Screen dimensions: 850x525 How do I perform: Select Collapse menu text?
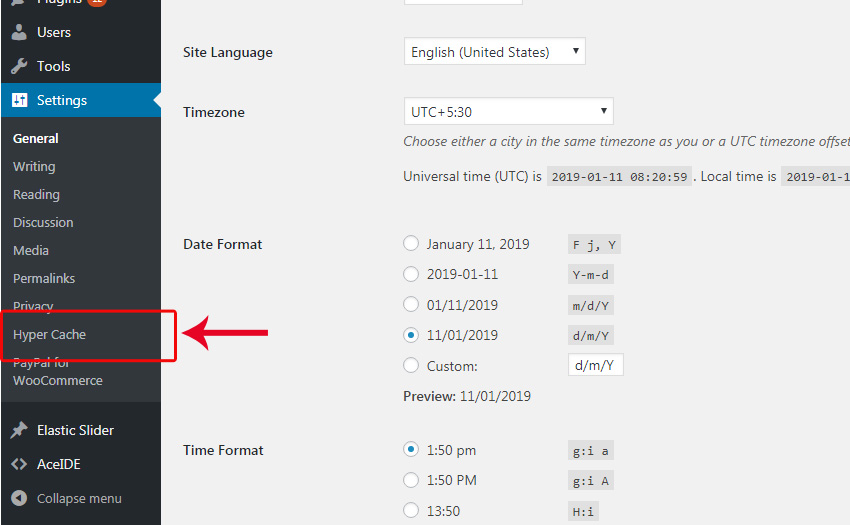[79, 498]
